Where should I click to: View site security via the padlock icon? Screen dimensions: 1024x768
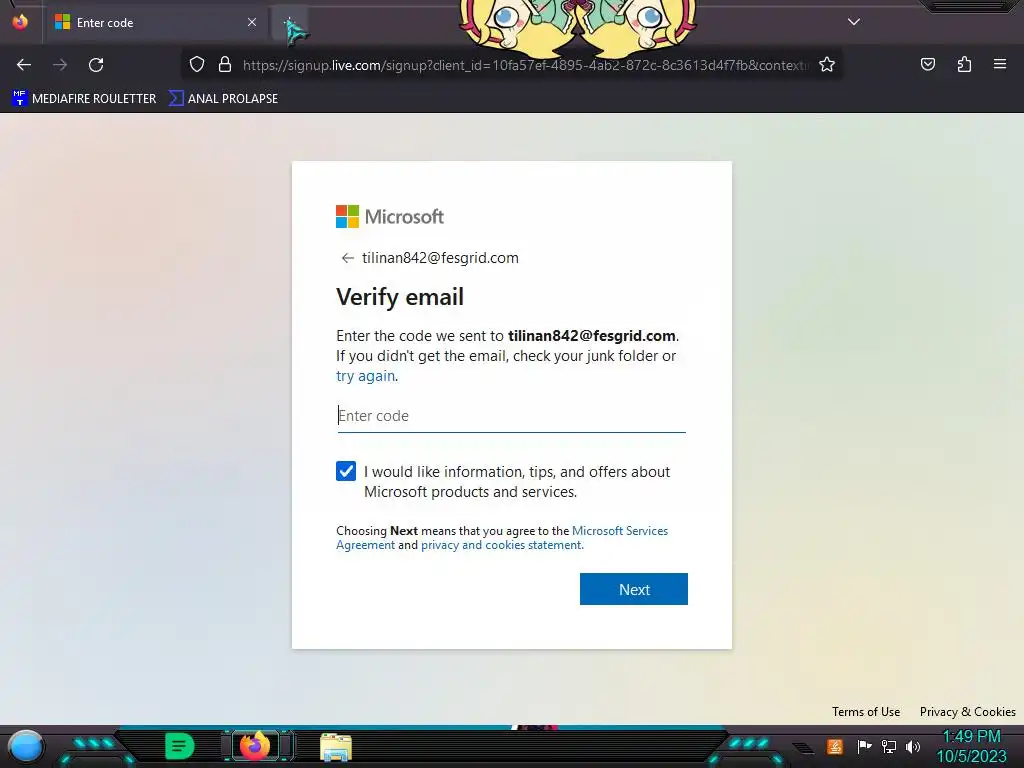tap(225, 65)
